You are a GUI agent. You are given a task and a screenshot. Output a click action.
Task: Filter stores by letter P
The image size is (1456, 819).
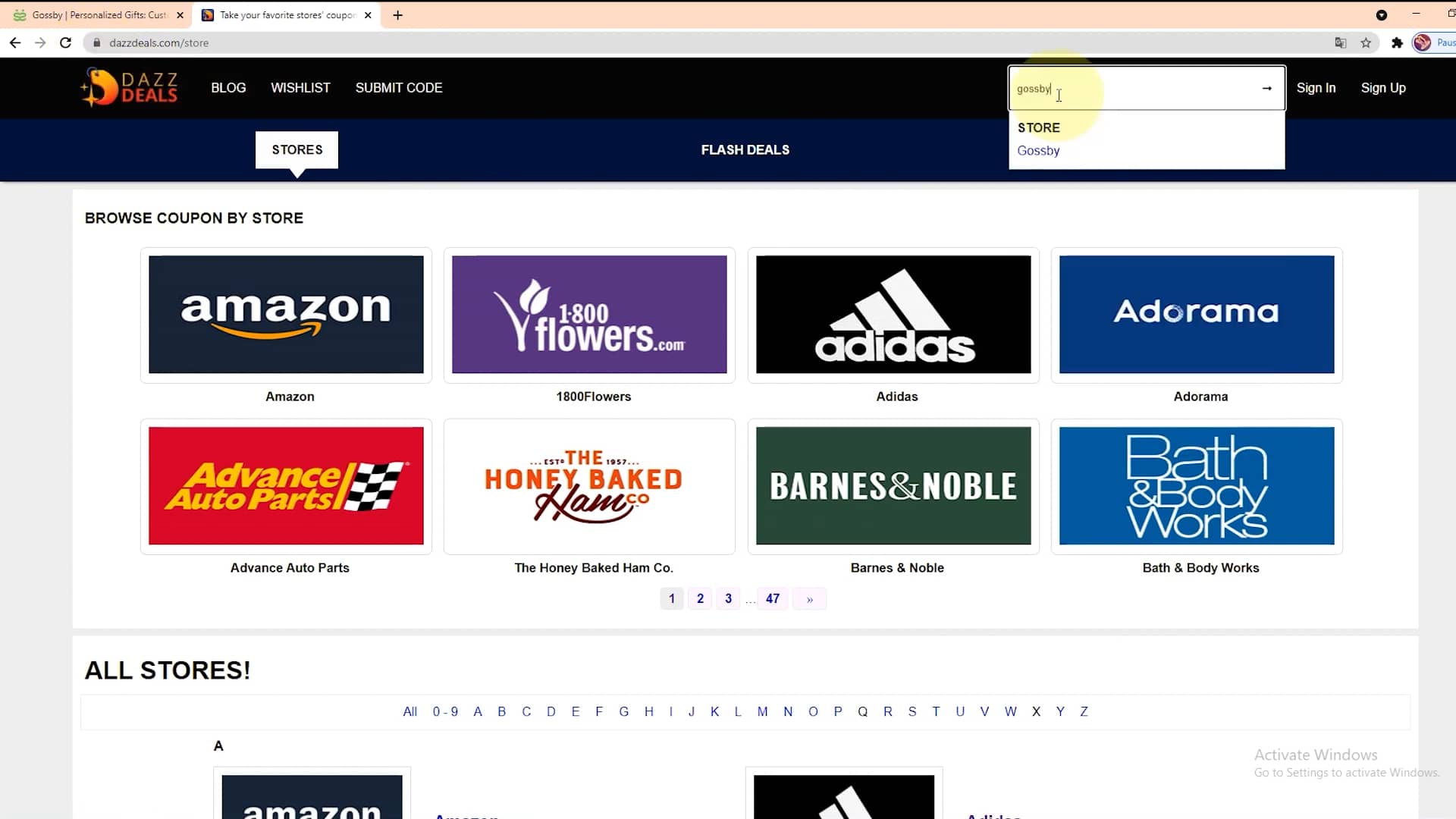(x=837, y=712)
